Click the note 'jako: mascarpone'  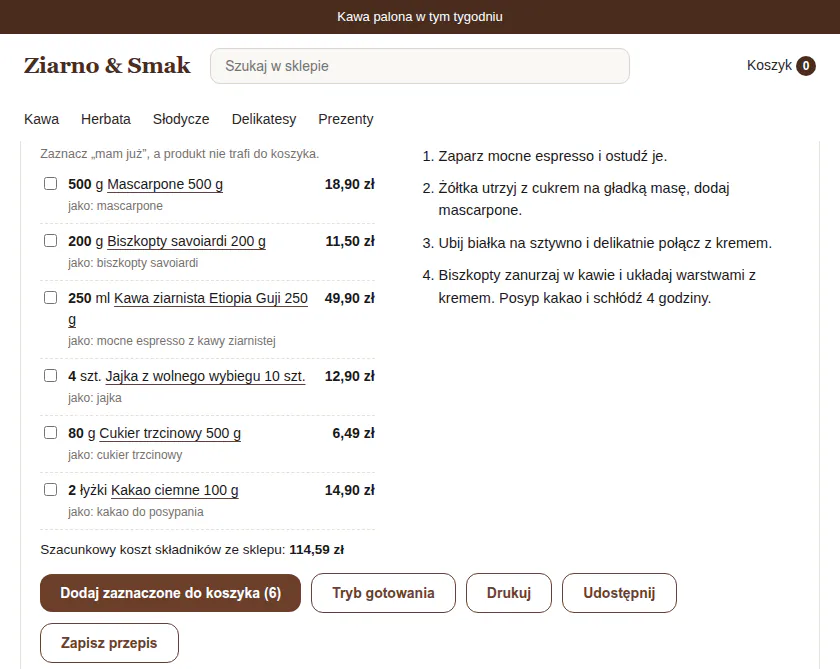click(115, 206)
